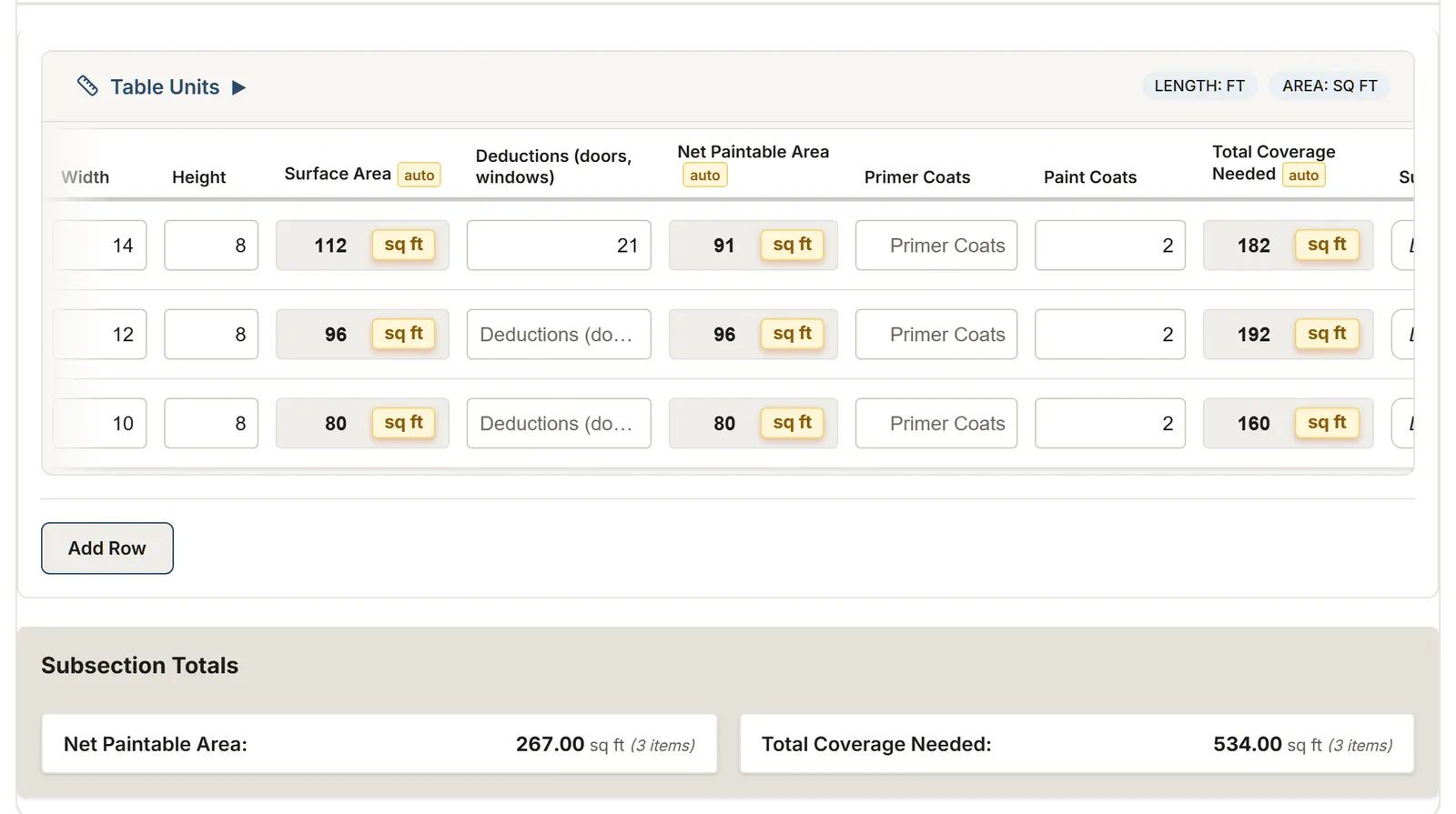The width and height of the screenshot is (1456, 814).
Task: Click the 182 sq ft Total Coverage cell
Action: pos(1289,246)
